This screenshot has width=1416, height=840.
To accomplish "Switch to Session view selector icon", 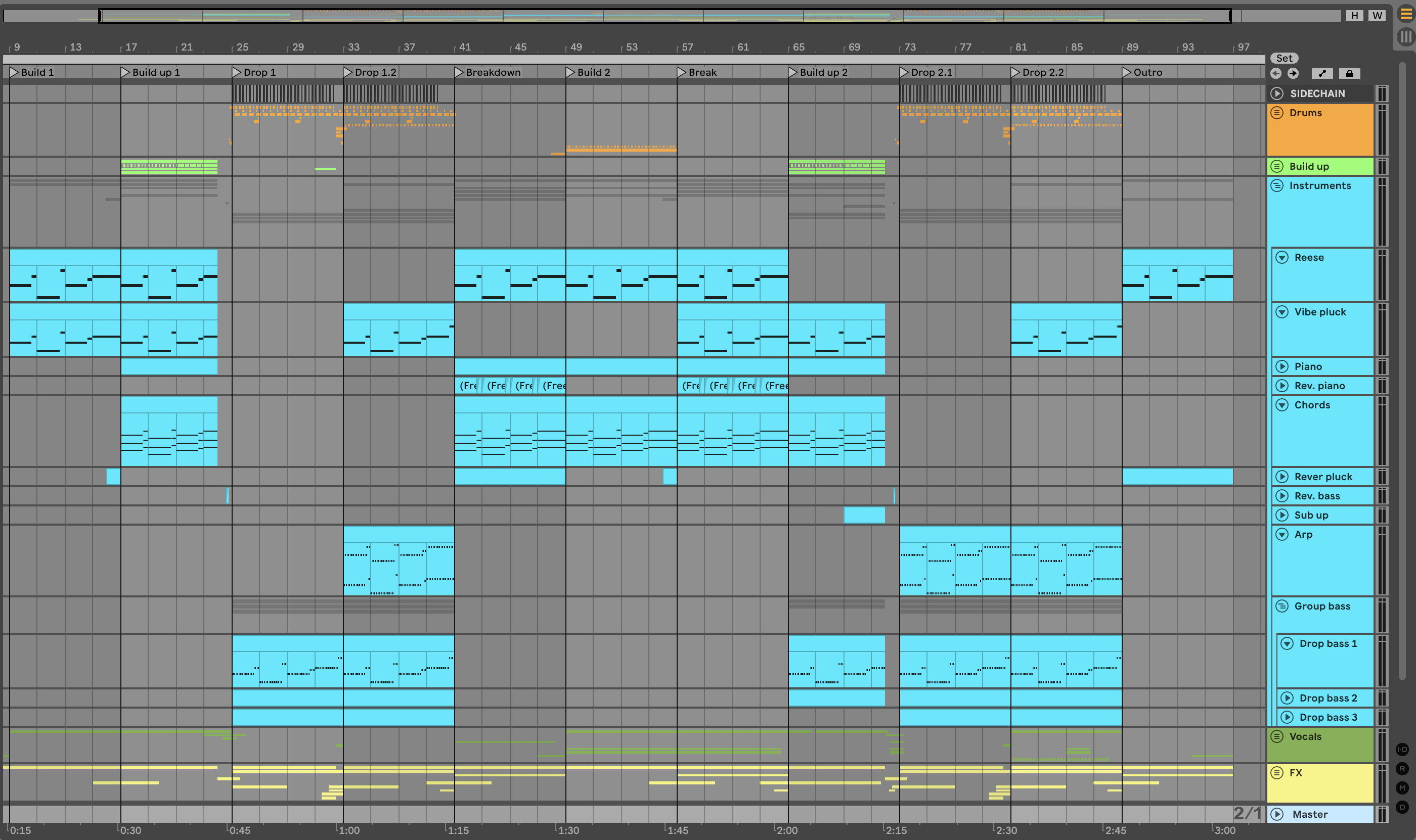I will point(1406,37).
